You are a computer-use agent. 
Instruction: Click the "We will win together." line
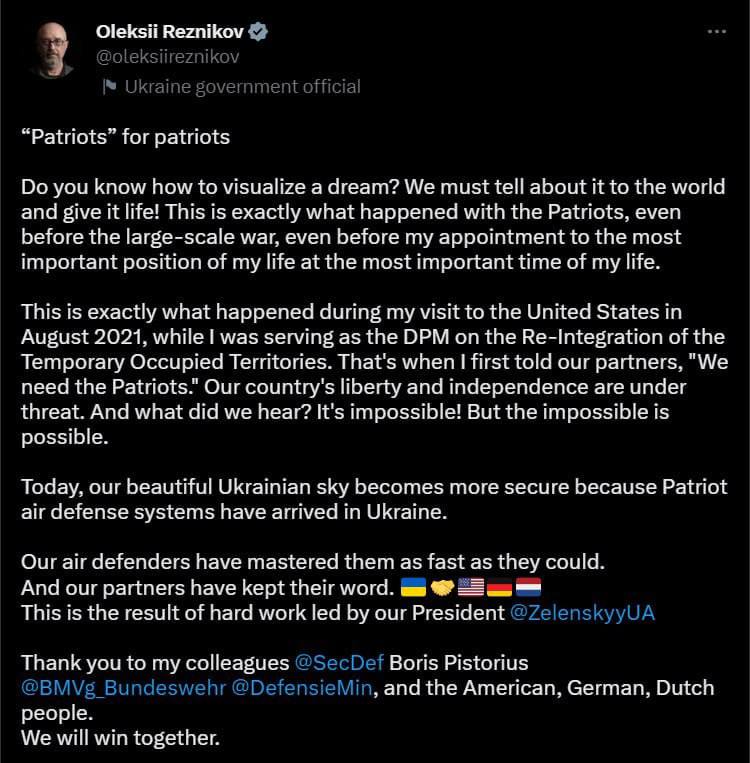pos(120,740)
